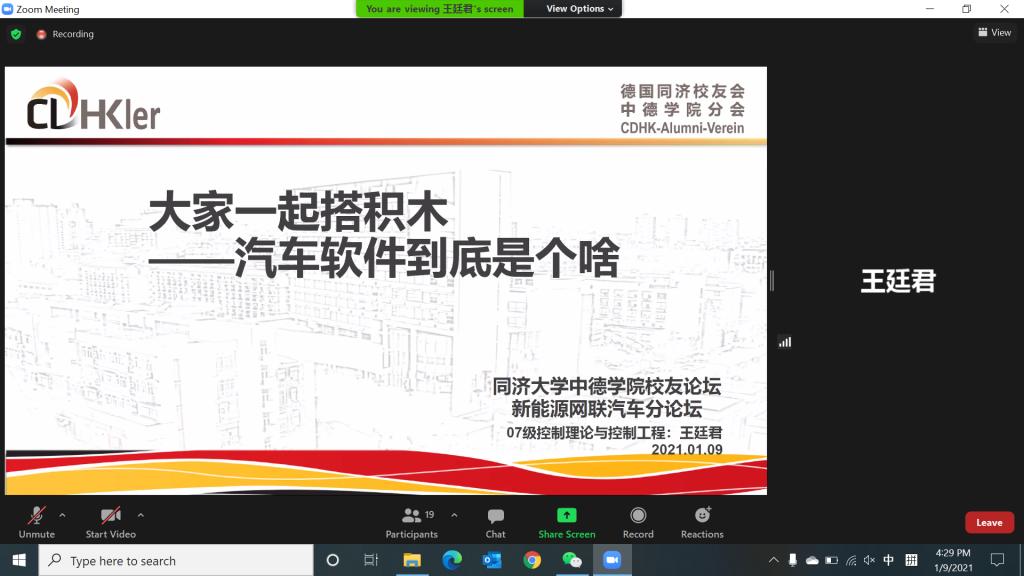
Task: Click 'CDHK-Alumni-Verein' text on slide
Action: tap(682, 128)
